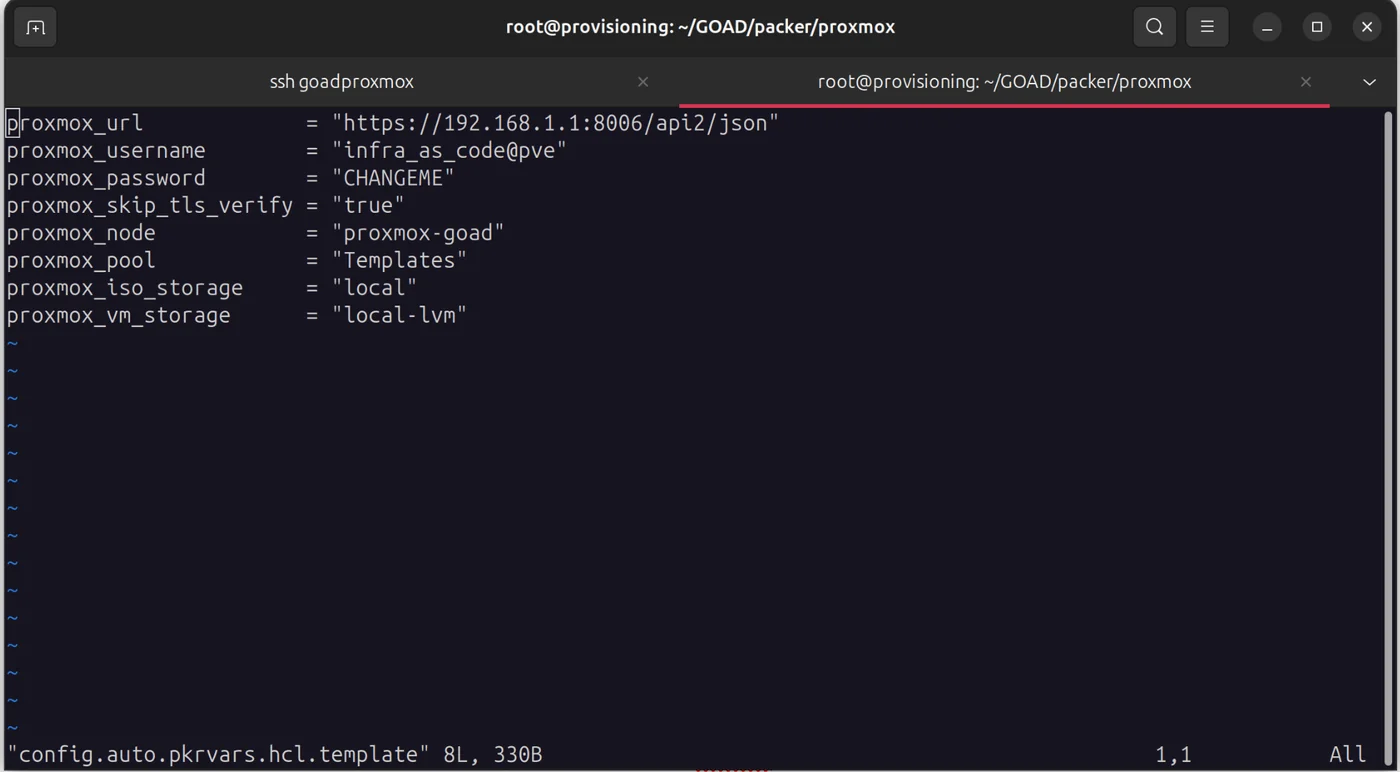This screenshot has width=1400, height=772.
Task: Click the proxmox_skip_tls_verify true value
Action: click(368, 206)
